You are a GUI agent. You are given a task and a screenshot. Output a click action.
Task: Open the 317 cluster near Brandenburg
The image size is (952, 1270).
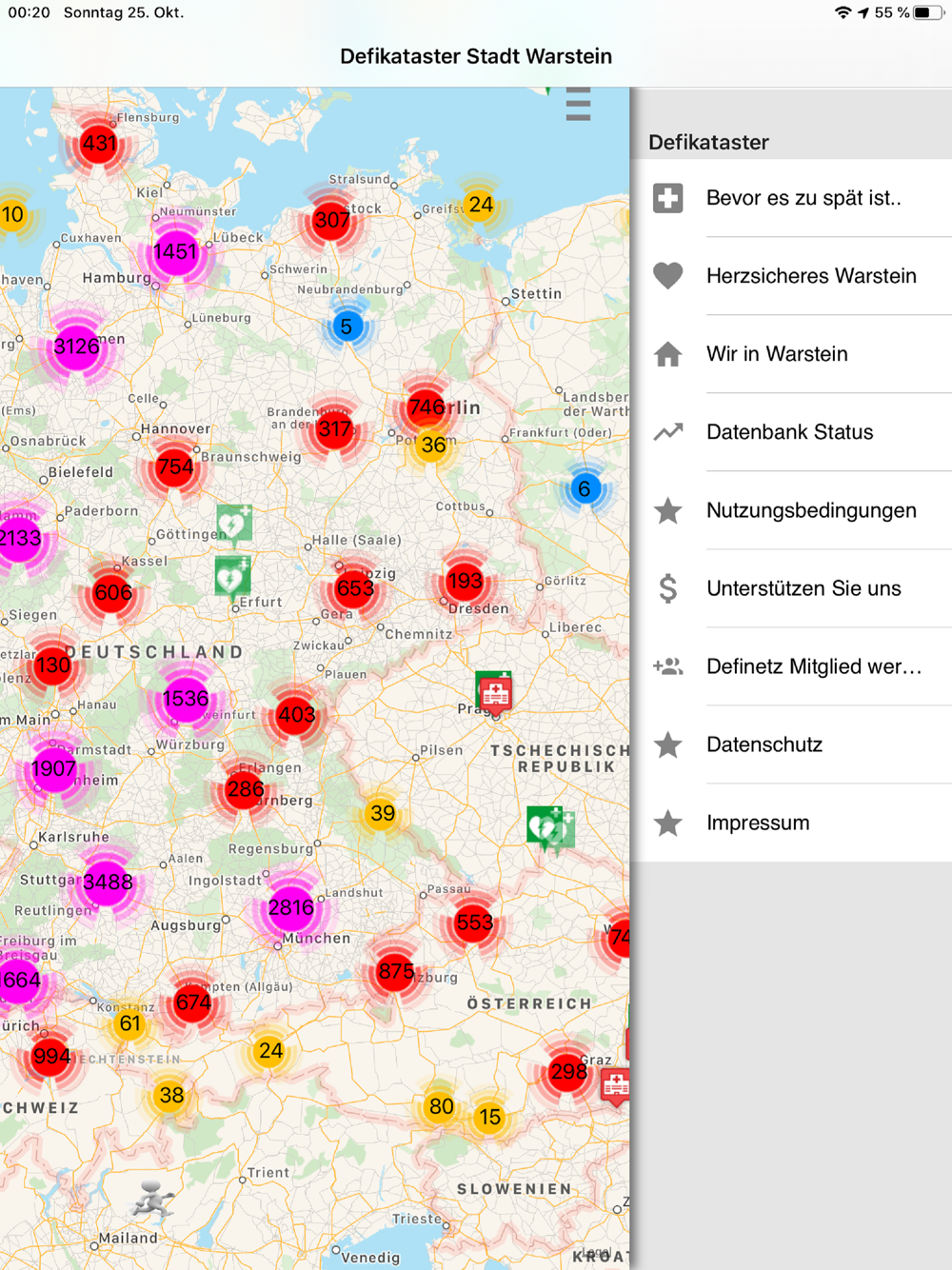(334, 429)
